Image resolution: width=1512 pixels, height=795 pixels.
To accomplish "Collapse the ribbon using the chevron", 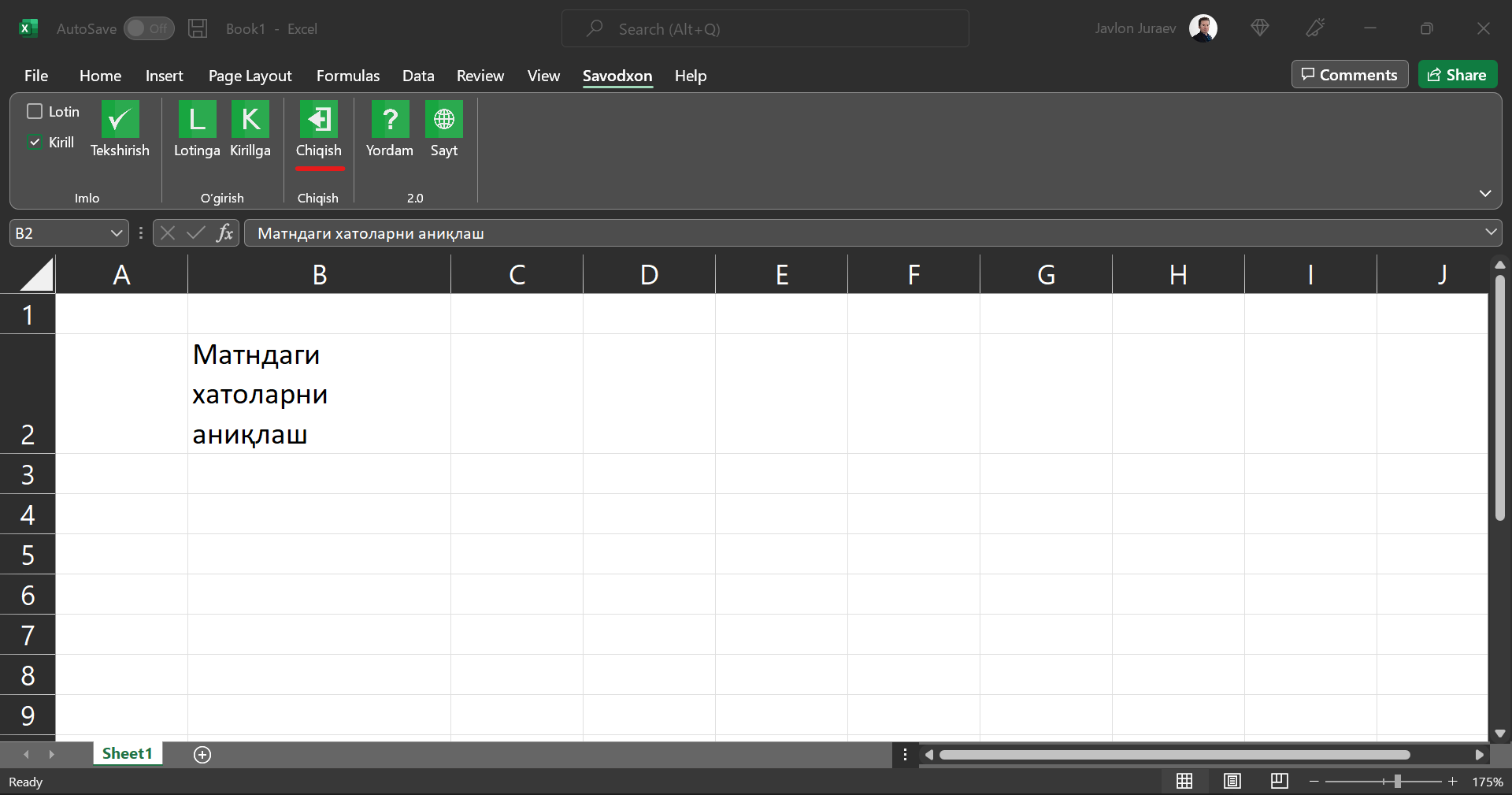I will [x=1484, y=194].
